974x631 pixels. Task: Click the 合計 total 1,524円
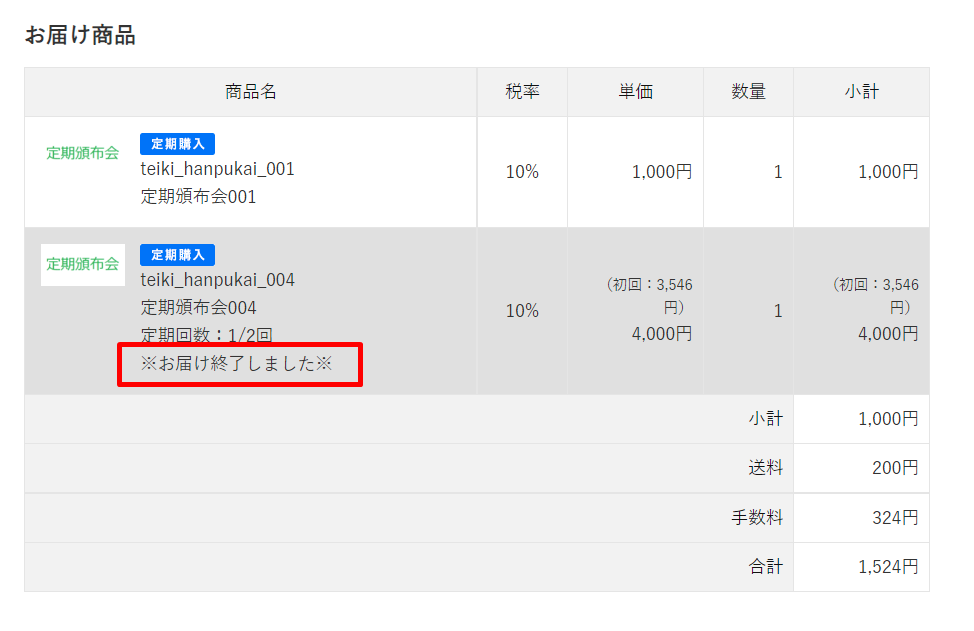pos(887,567)
